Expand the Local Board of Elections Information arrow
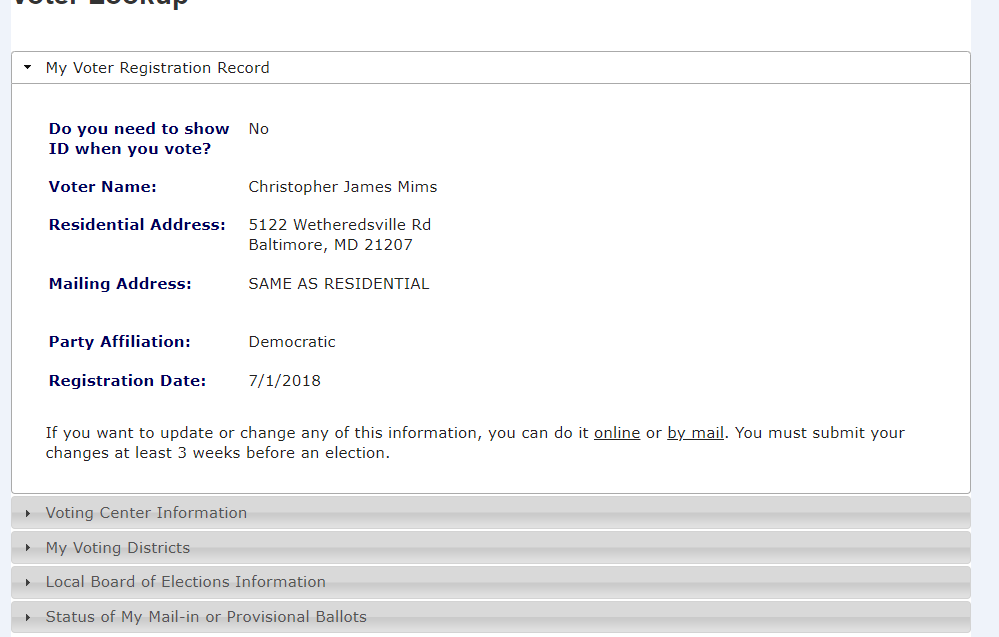 [27, 582]
